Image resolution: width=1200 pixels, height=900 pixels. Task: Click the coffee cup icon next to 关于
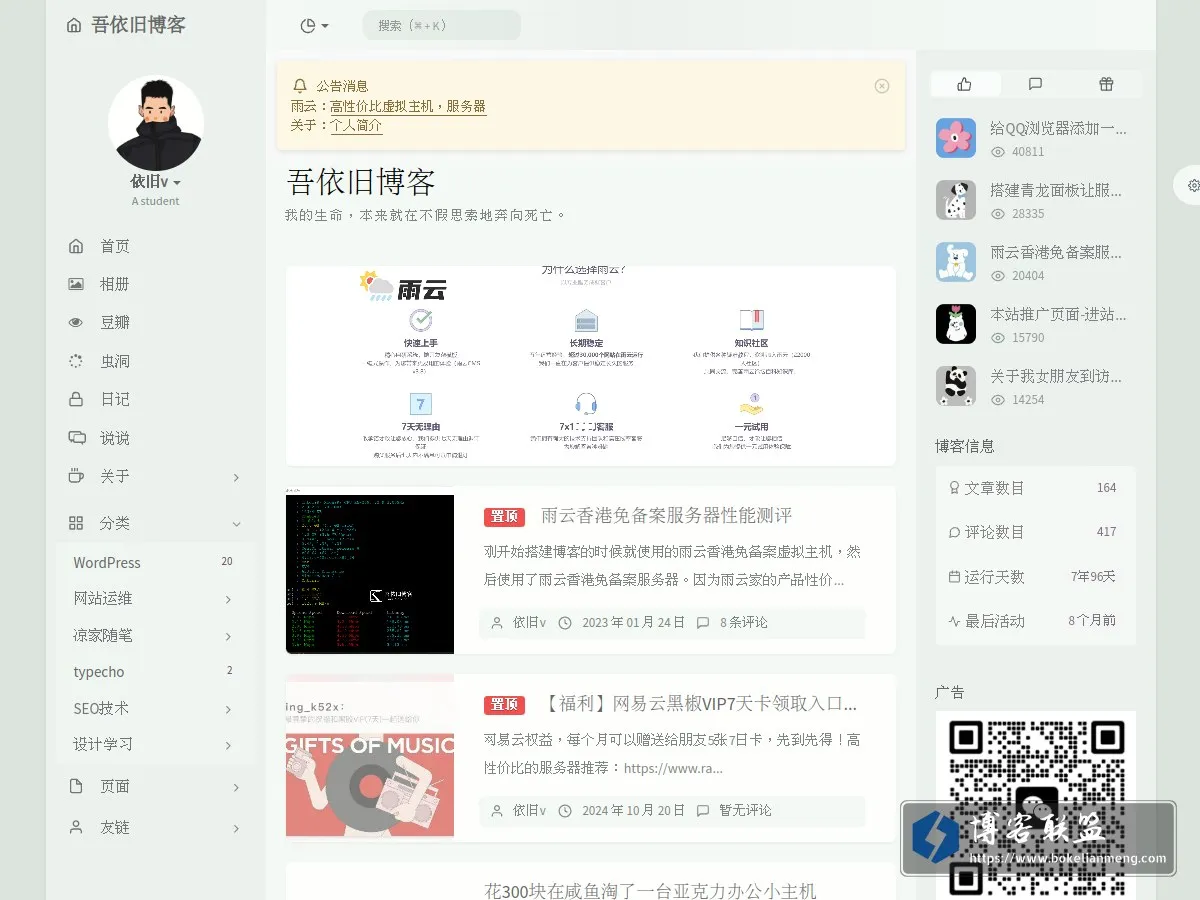pos(76,476)
